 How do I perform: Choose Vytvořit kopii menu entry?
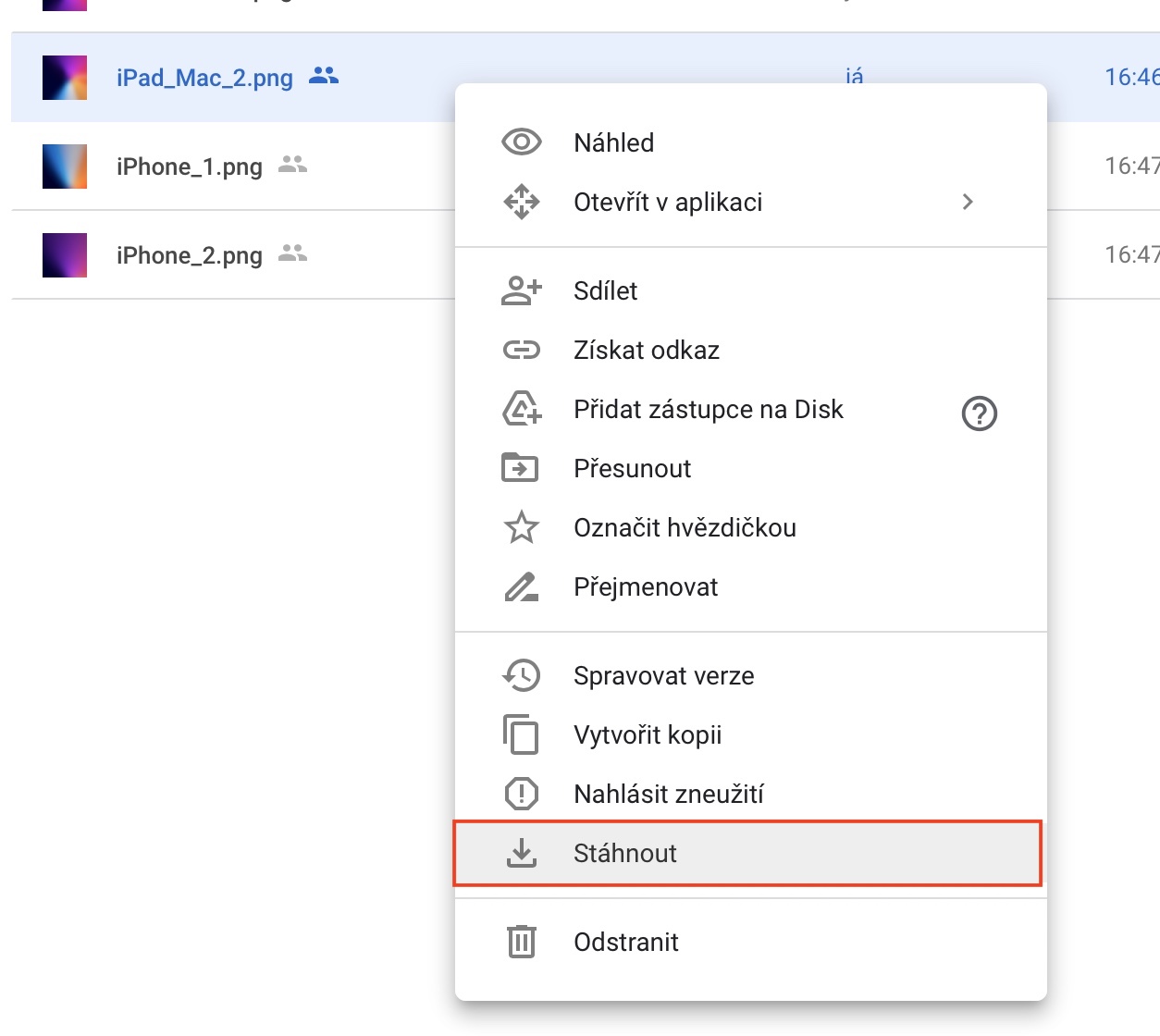point(648,734)
